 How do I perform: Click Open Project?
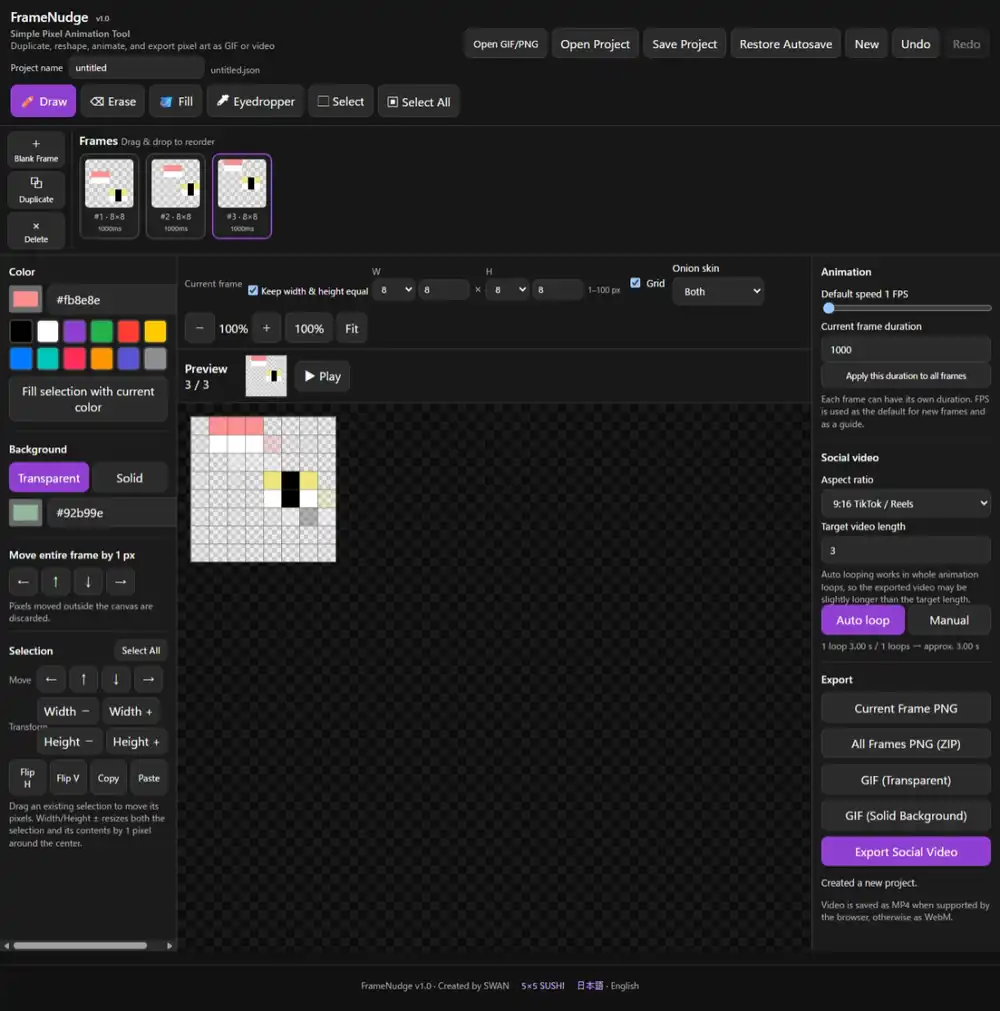pyautogui.click(x=594, y=44)
